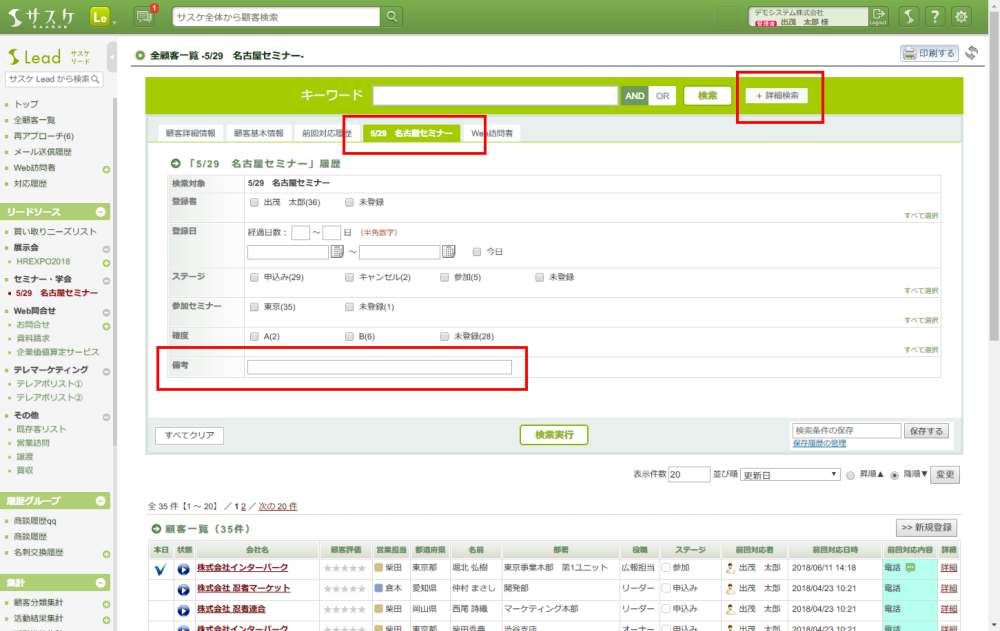Click the magnifier search icon in top bar
The width and height of the screenshot is (1000, 631).
point(392,17)
